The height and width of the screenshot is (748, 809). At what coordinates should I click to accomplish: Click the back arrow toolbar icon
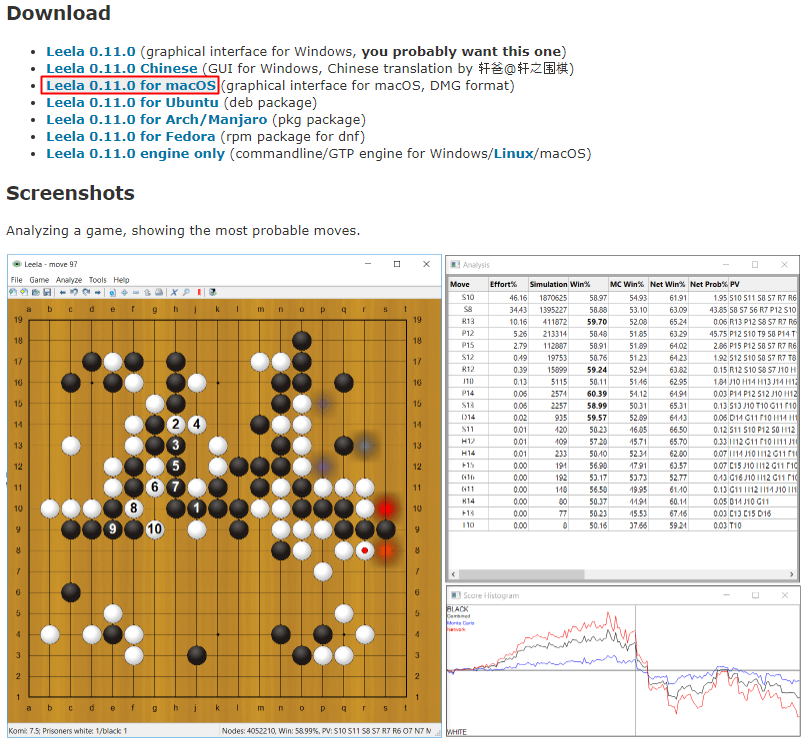pyautogui.click(x=62, y=292)
